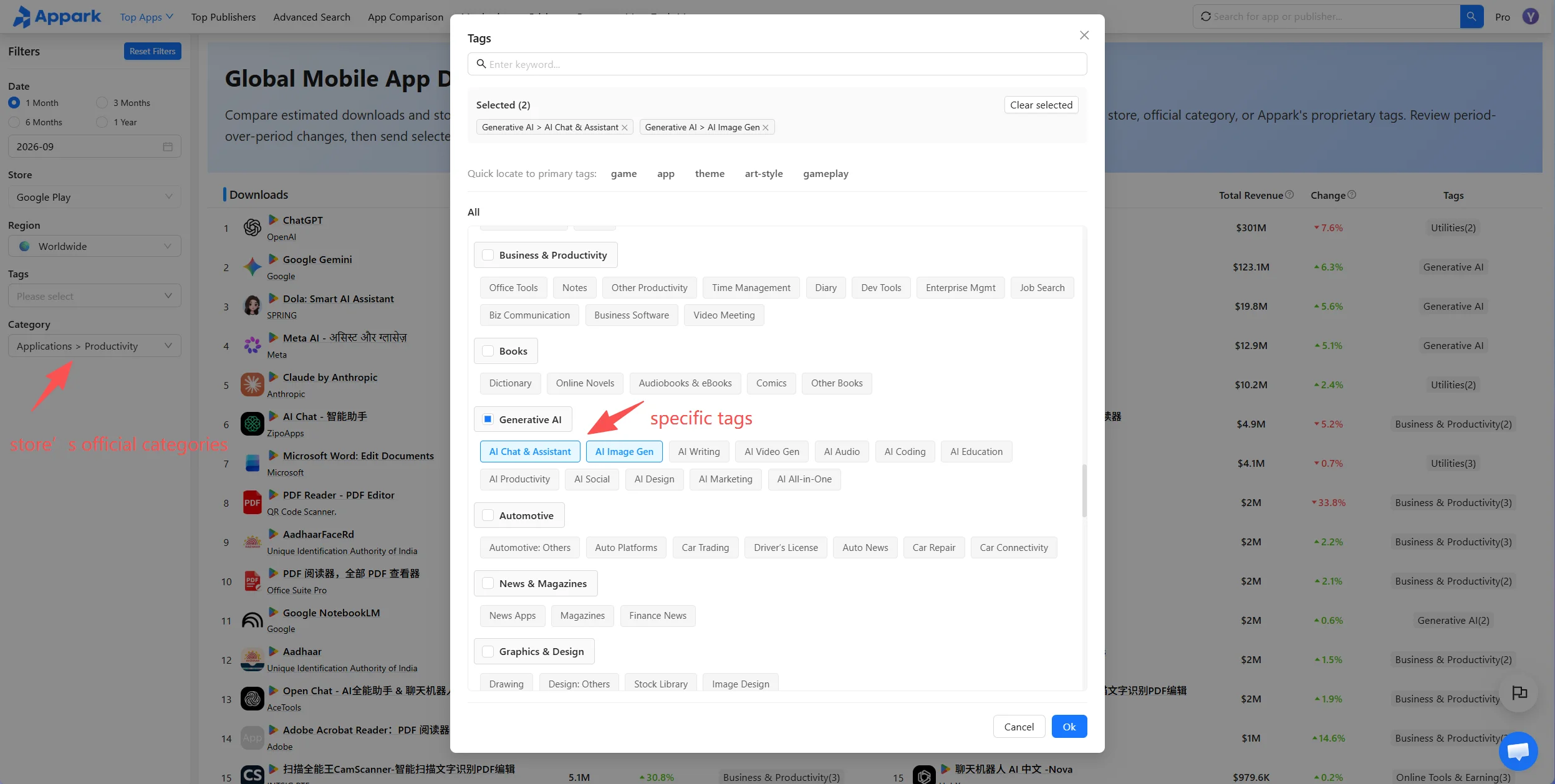Open the Top Publishers page

tap(223, 17)
